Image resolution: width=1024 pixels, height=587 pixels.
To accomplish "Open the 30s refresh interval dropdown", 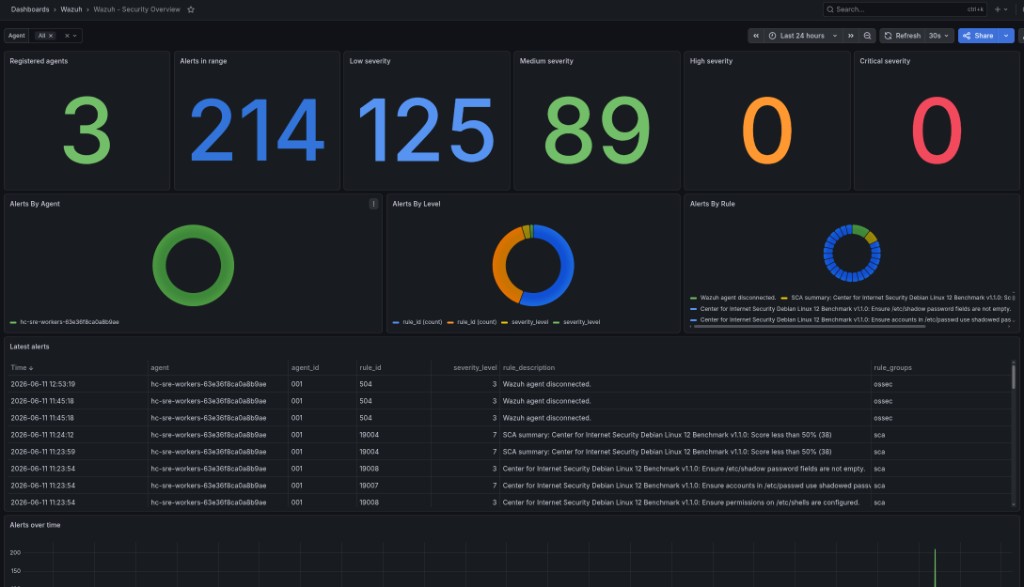I will click(938, 36).
